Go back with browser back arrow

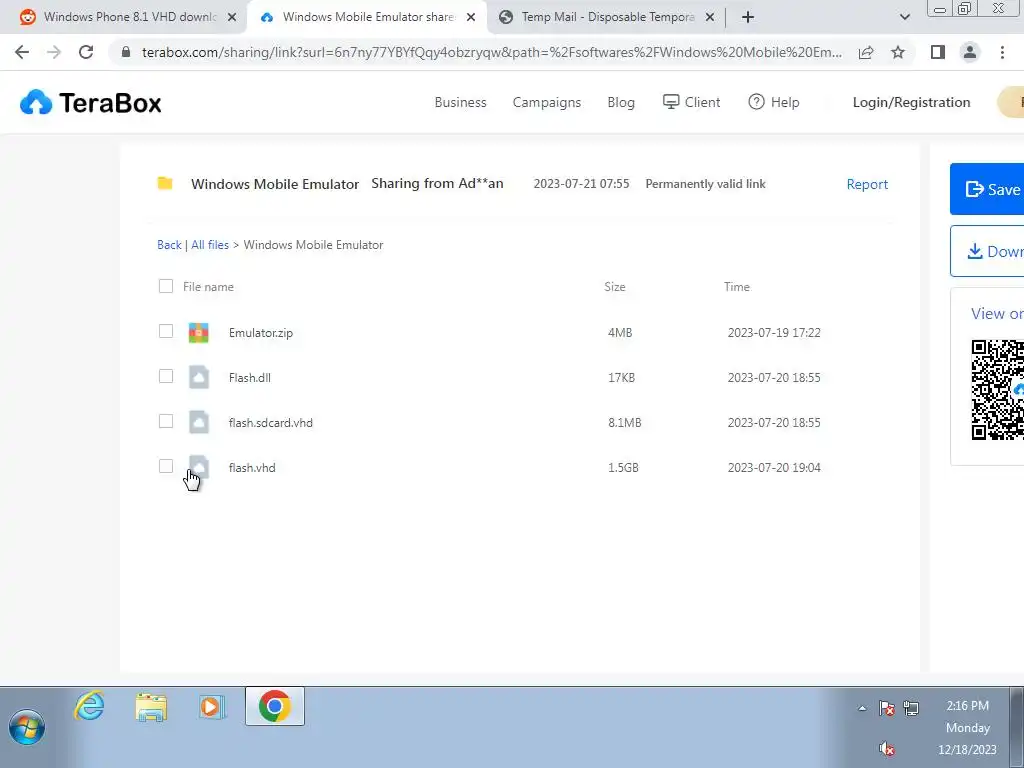pyautogui.click(x=22, y=52)
